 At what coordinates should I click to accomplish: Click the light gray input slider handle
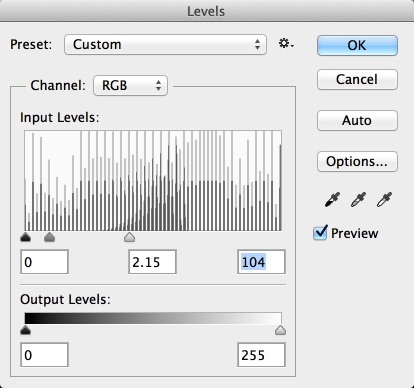pos(129,237)
